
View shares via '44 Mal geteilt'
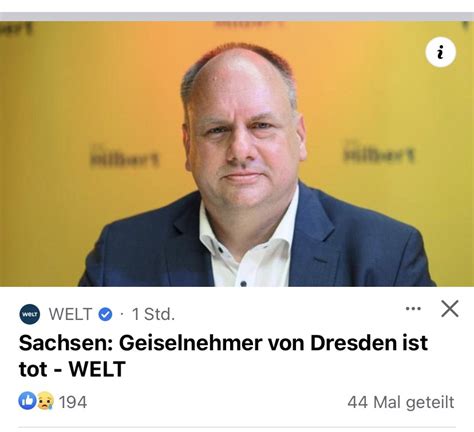[x=401, y=402]
